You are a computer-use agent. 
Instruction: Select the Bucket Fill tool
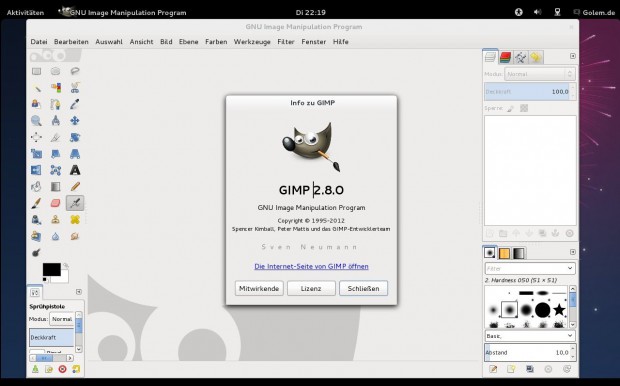(x=36, y=186)
